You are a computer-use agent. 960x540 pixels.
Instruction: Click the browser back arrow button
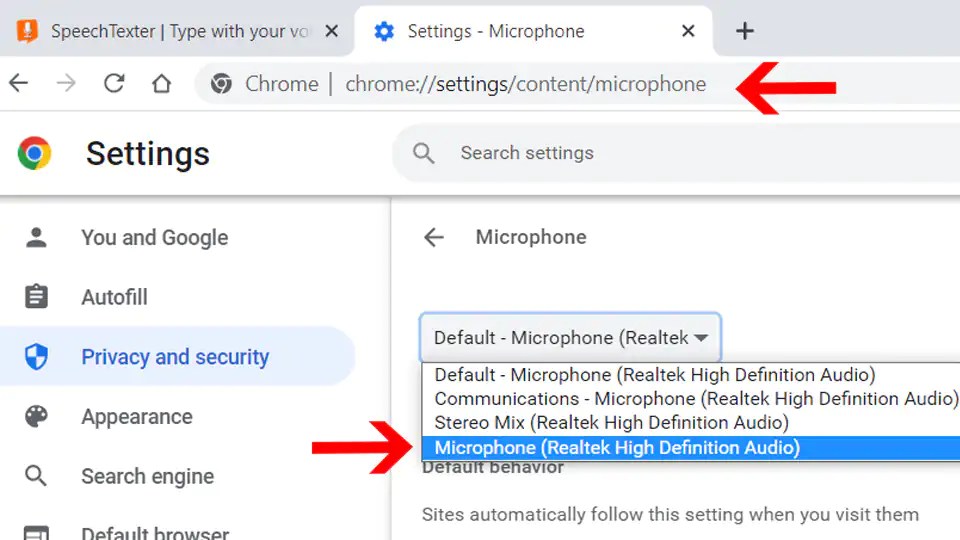coord(18,84)
